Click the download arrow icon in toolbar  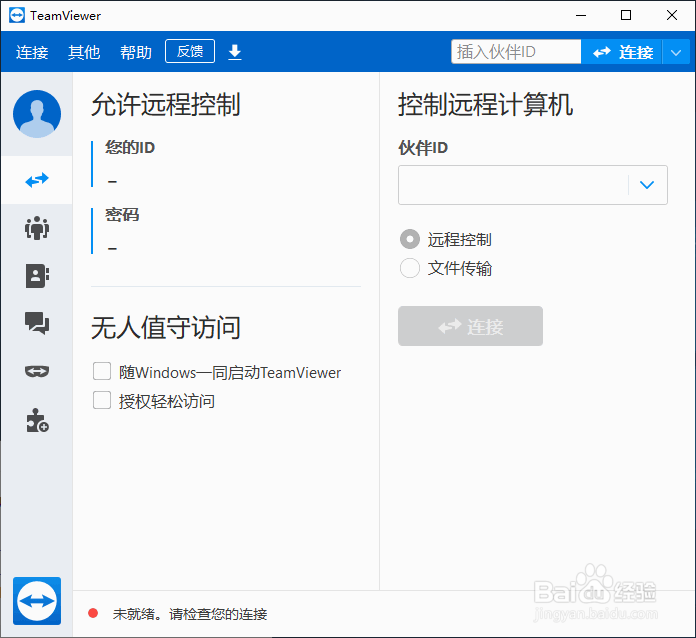235,52
